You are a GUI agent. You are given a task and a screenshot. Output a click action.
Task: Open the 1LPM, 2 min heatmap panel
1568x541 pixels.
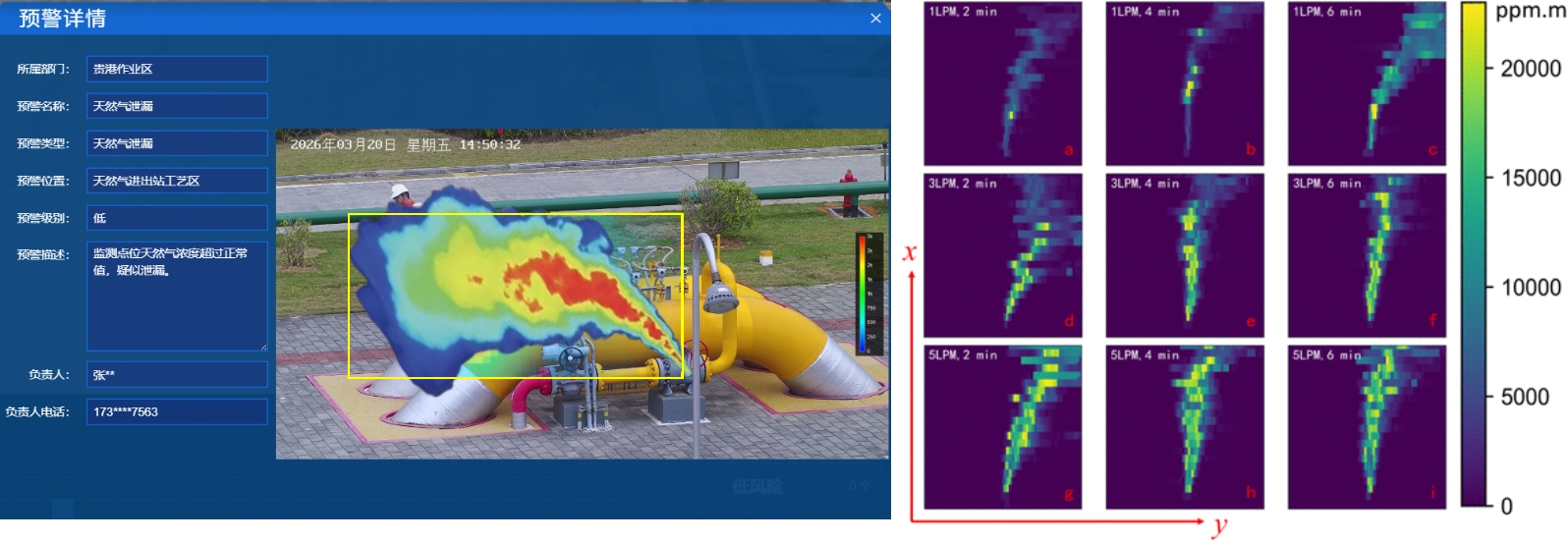[x=1002, y=83]
